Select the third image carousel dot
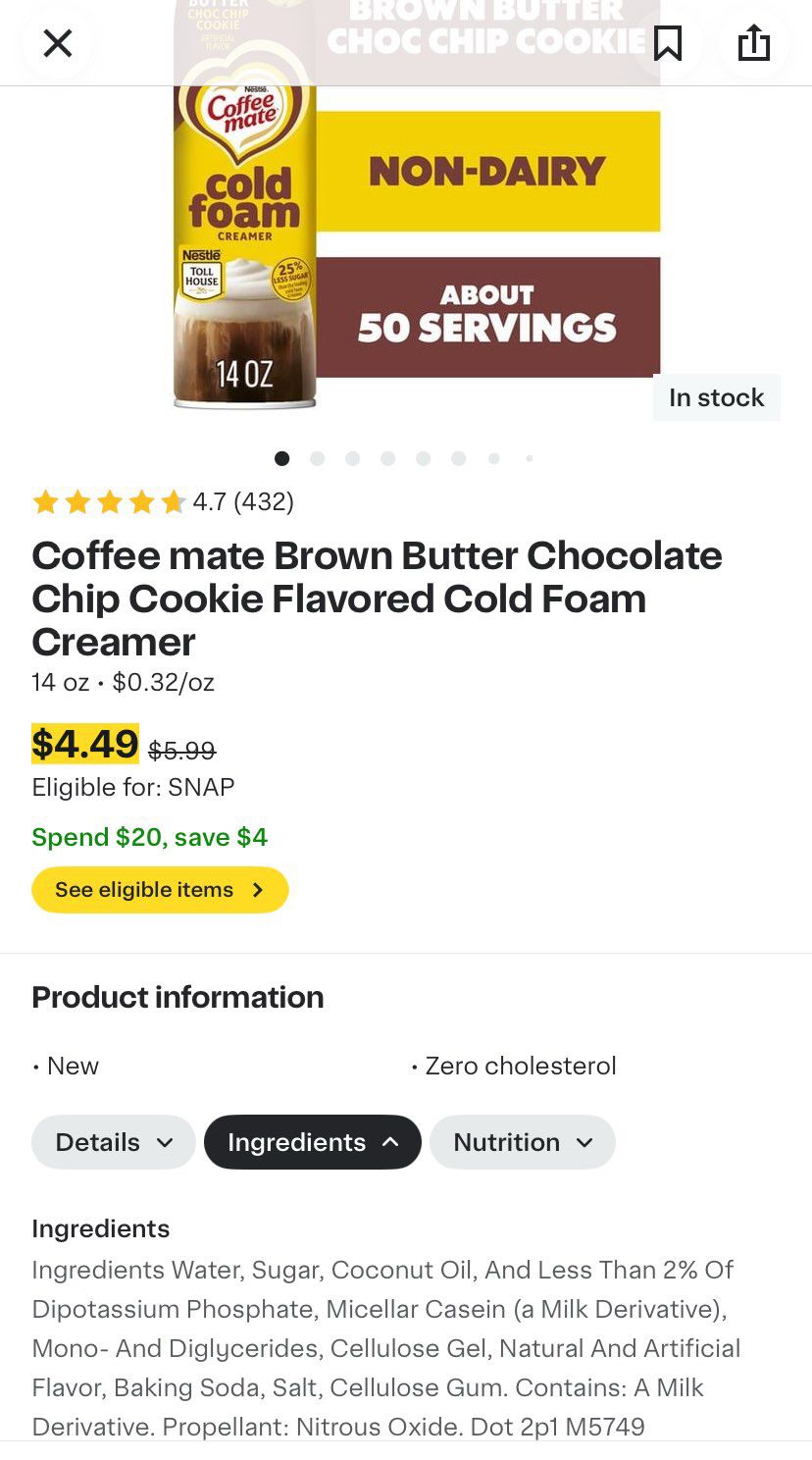This screenshot has height=1460, width=812. click(352, 458)
